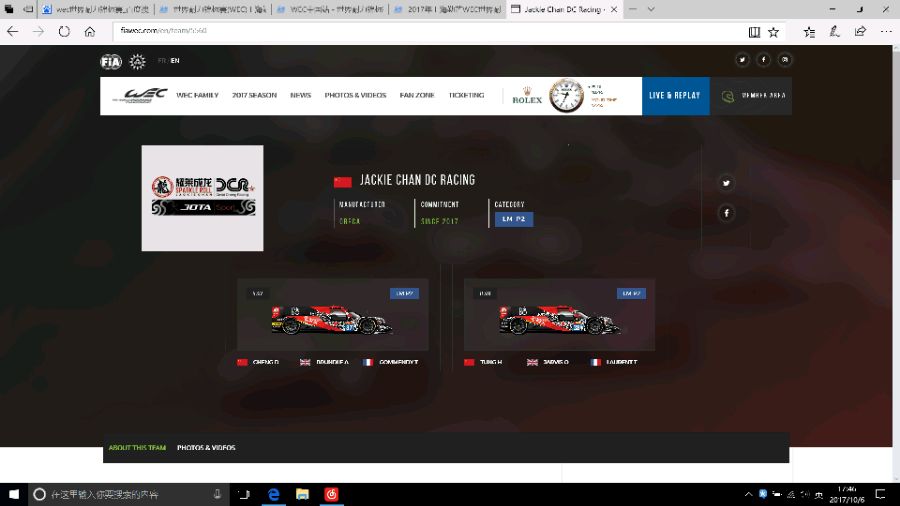Switch to 2017 browser tab
Viewport: 900px width, 506px height.
click(448, 9)
